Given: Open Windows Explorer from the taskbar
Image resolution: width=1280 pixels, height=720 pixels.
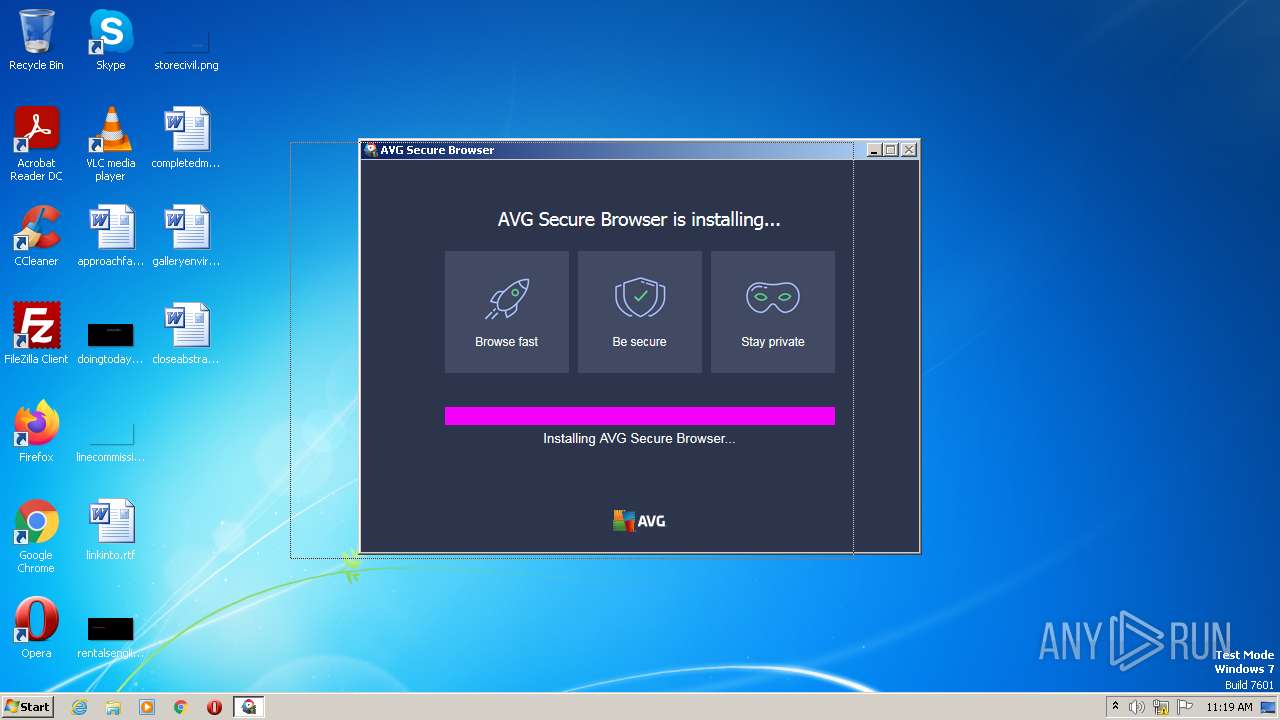Looking at the screenshot, I should pos(113,707).
